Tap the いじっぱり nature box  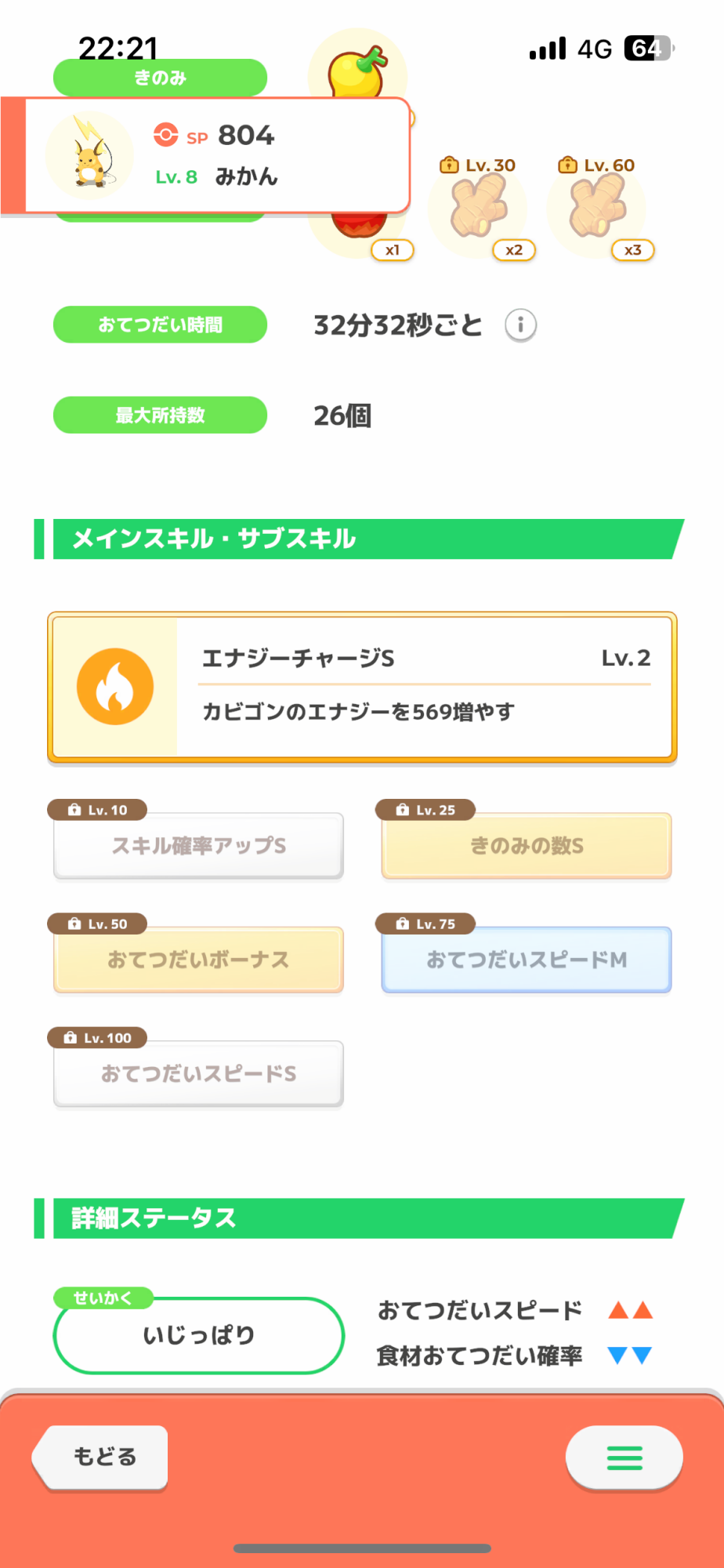point(198,1335)
